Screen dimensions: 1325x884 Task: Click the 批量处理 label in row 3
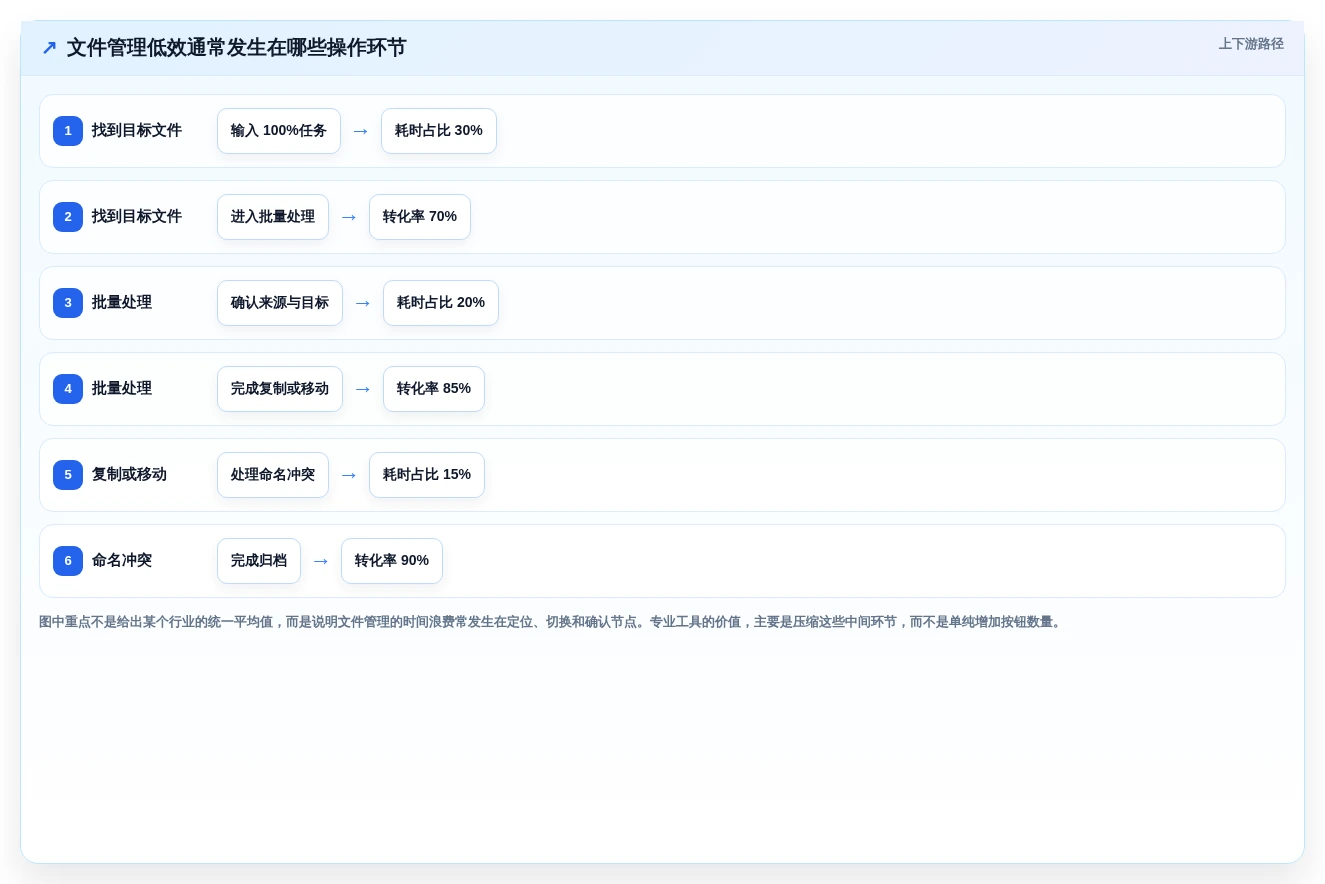coord(122,303)
